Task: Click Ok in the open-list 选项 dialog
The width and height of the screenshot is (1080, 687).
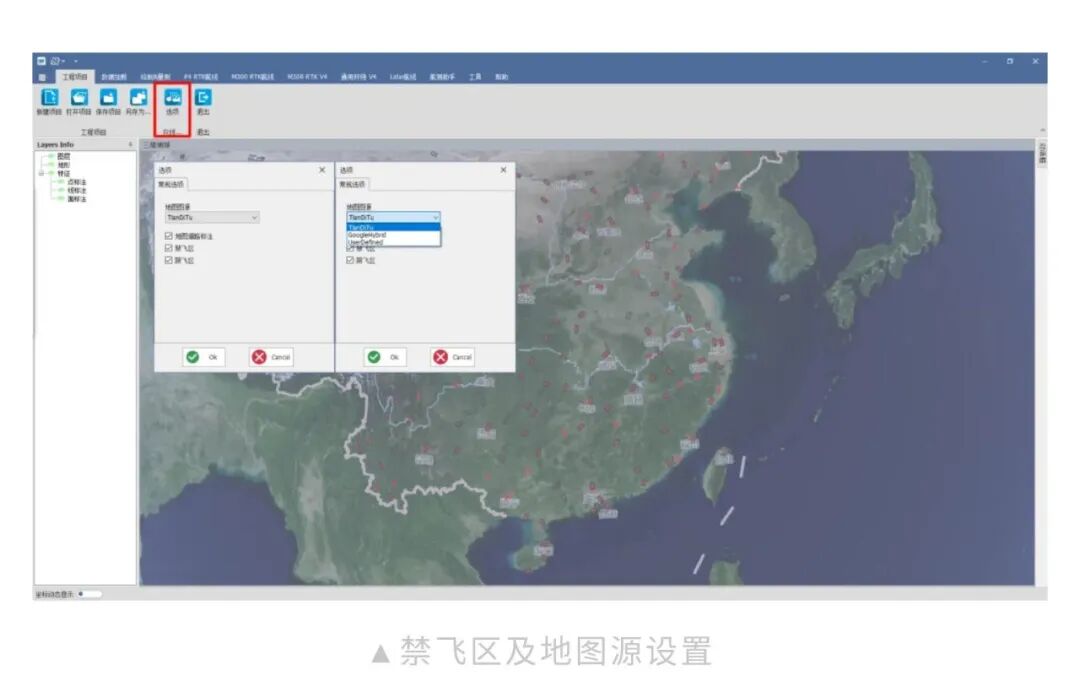Action: 384,357
